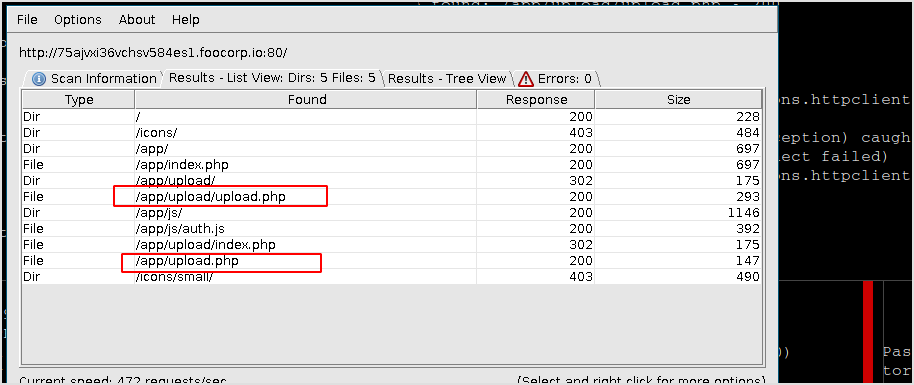Select the /app/upload/upload.php file entry
The image size is (914, 385).
[392, 197]
